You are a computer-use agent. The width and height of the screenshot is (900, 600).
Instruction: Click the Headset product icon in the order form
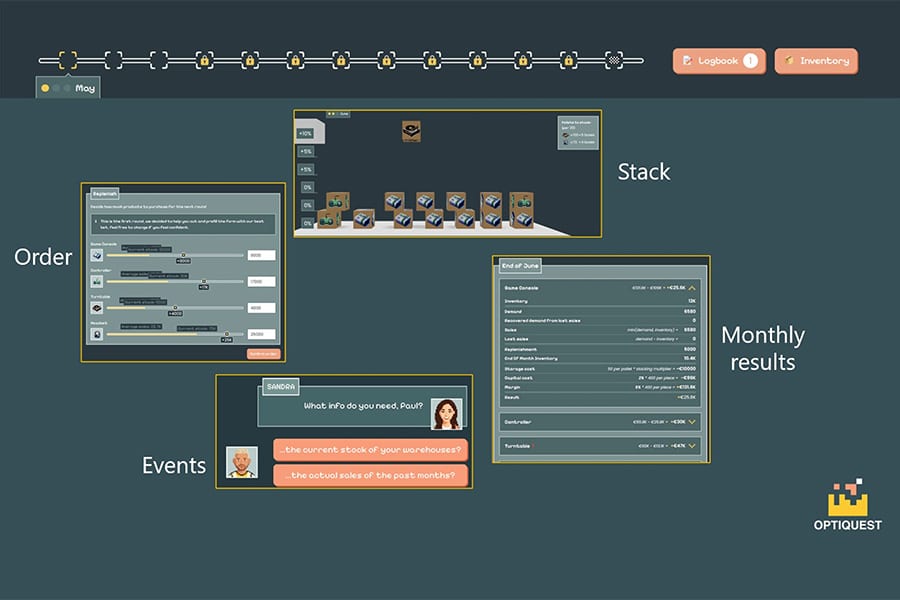click(x=97, y=333)
